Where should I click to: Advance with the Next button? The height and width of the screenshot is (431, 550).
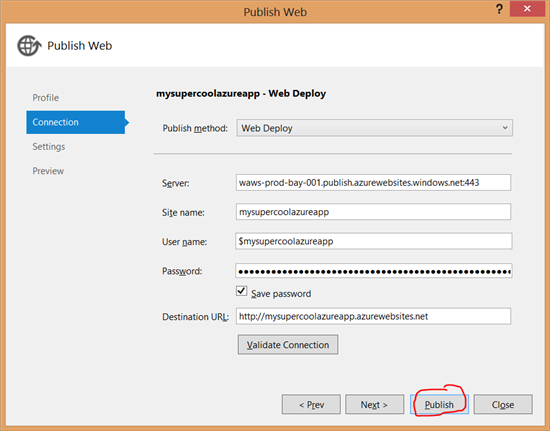[374, 404]
